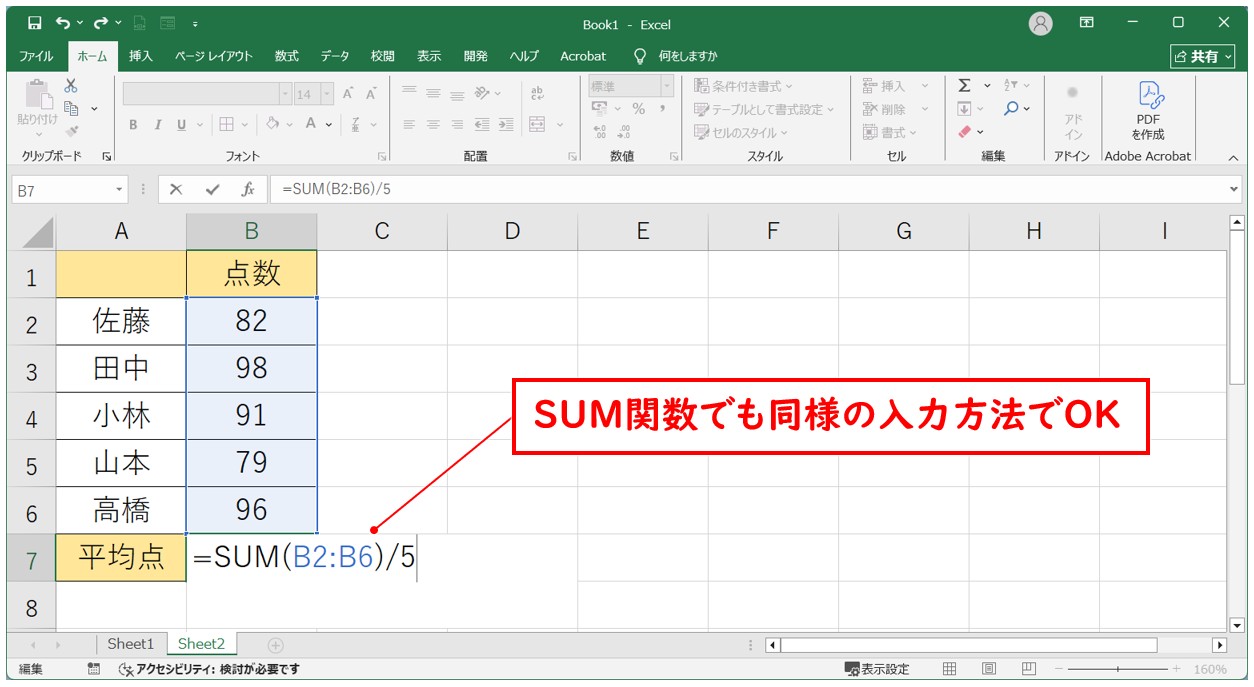Image resolution: width=1254 pixels, height=687 pixels.
Task: Toggle Middle Align for cell
Action: (x=433, y=93)
